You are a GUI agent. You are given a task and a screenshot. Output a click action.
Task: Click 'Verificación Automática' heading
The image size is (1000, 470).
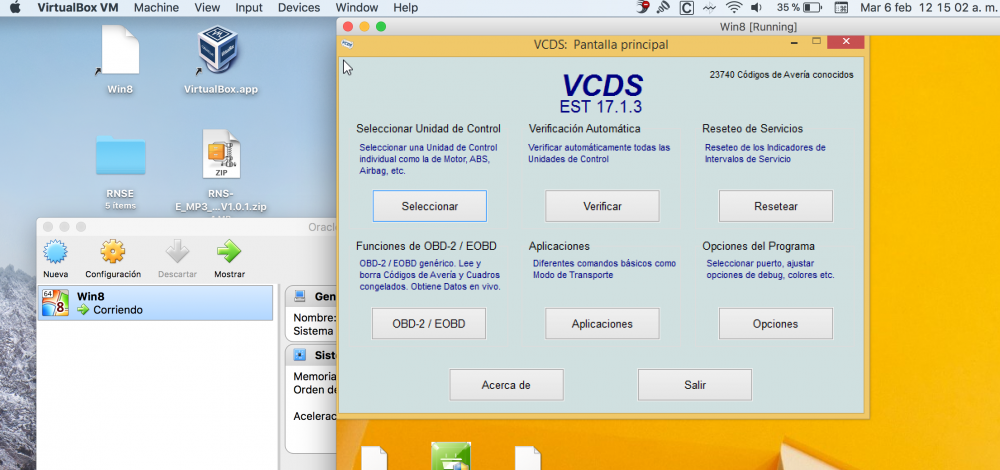tap(584, 129)
